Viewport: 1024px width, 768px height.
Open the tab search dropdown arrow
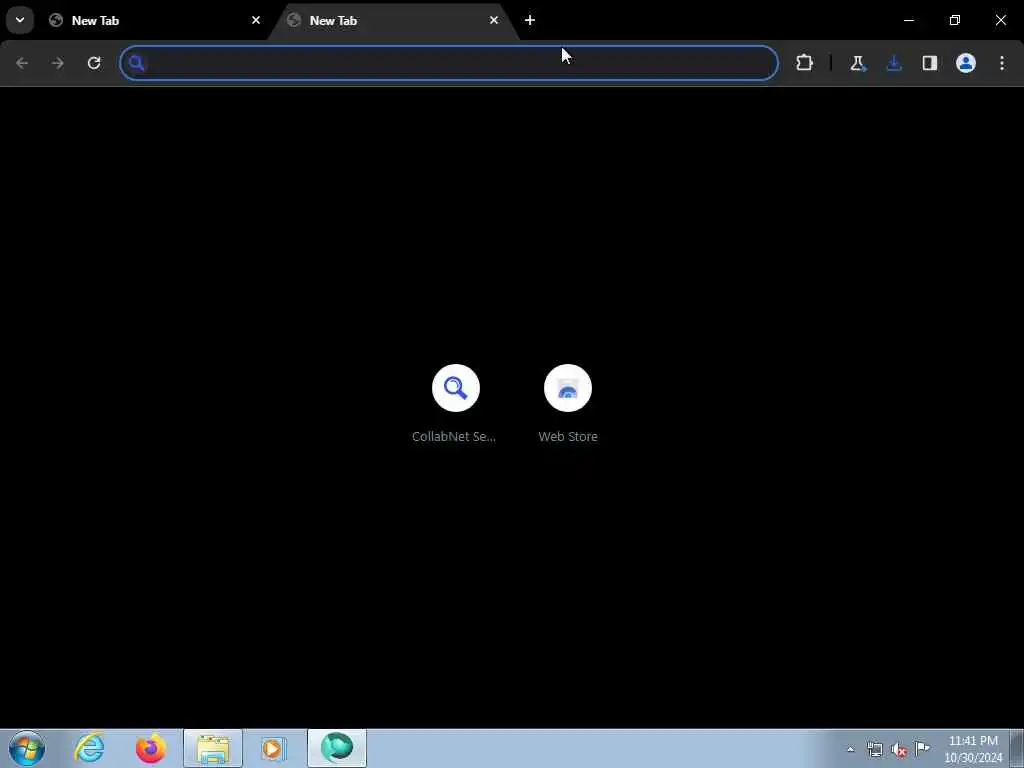20,20
